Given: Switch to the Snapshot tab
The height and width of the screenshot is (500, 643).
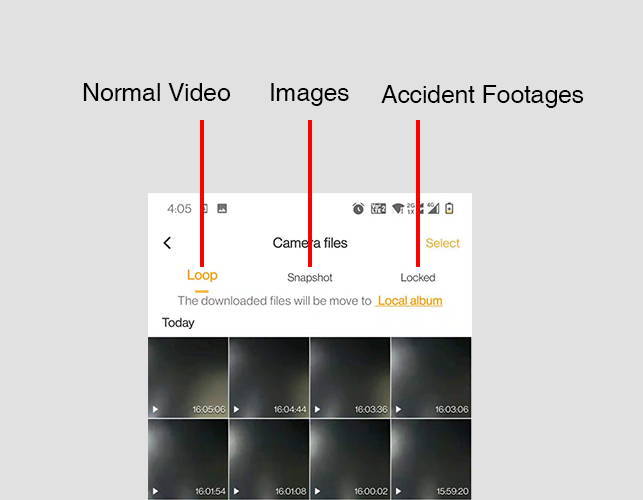Looking at the screenshot, I should [x=310, y=277].
